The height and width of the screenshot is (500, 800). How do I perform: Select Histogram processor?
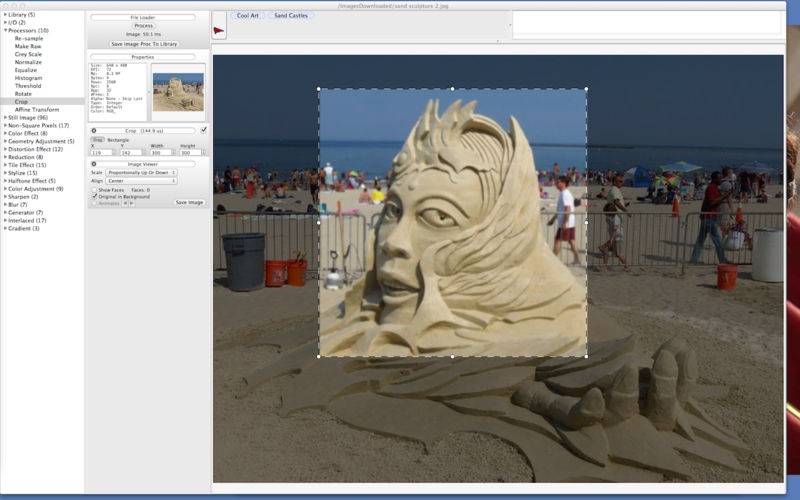pos(29,78)
